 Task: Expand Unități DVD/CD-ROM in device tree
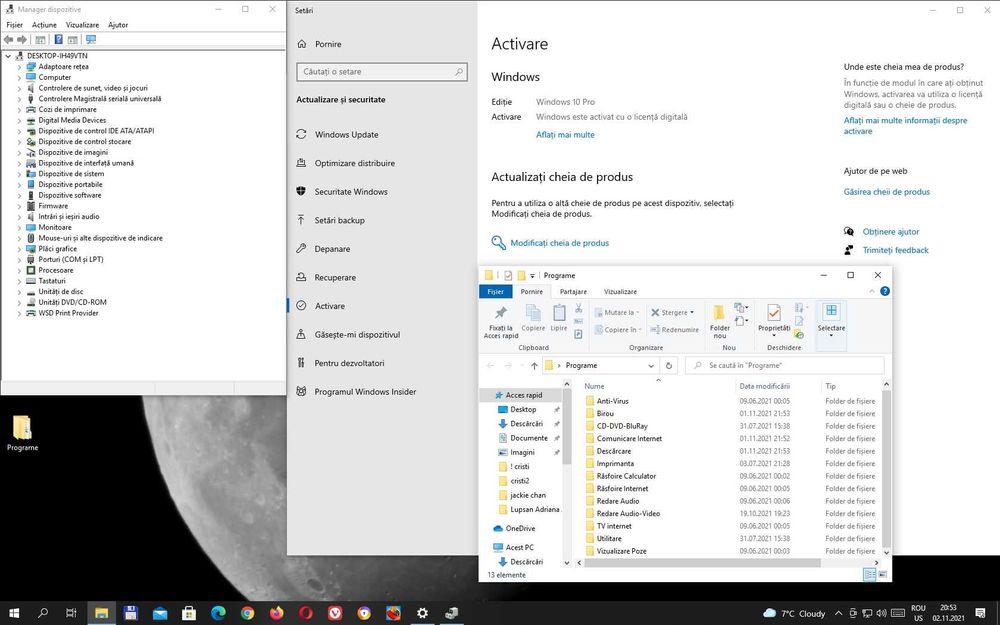pyautogui.click(x=19, y=303)
